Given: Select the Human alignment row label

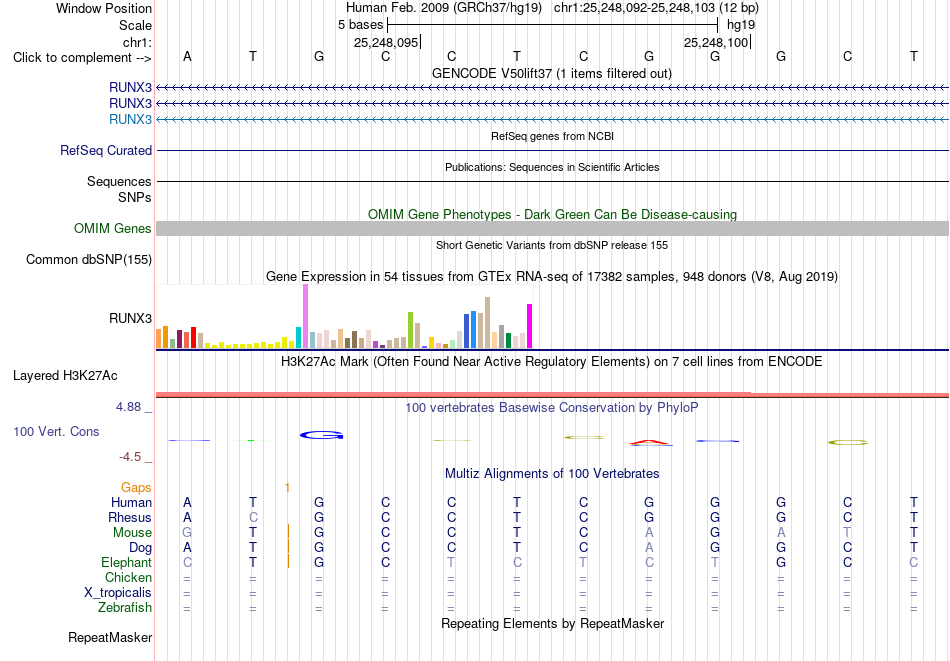Looking at the screenshot, I should pyautogui.click(x=131, y=502).
